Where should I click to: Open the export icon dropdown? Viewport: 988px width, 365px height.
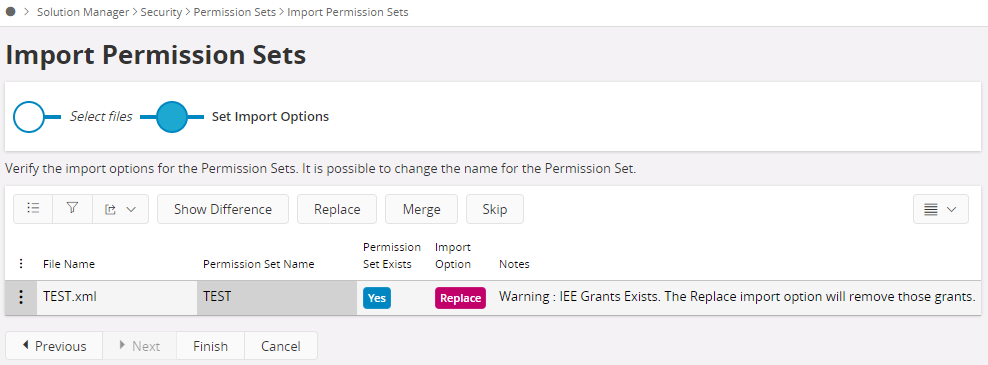point(120,209)
